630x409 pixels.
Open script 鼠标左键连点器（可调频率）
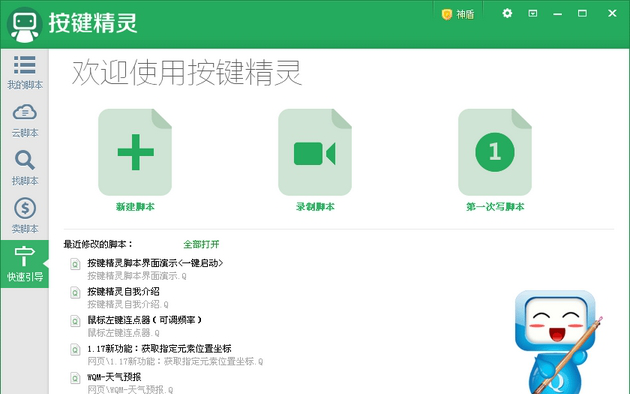click(145, 320)
